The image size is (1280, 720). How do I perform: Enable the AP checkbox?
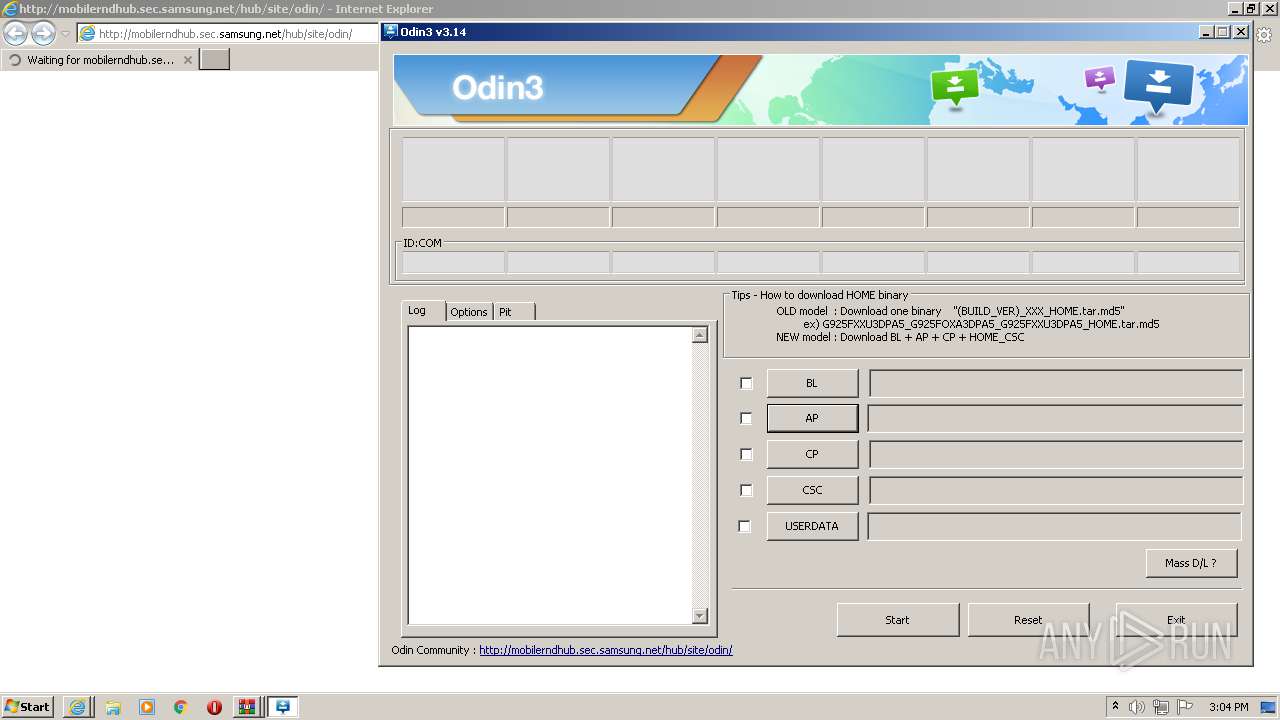[746, 418]
